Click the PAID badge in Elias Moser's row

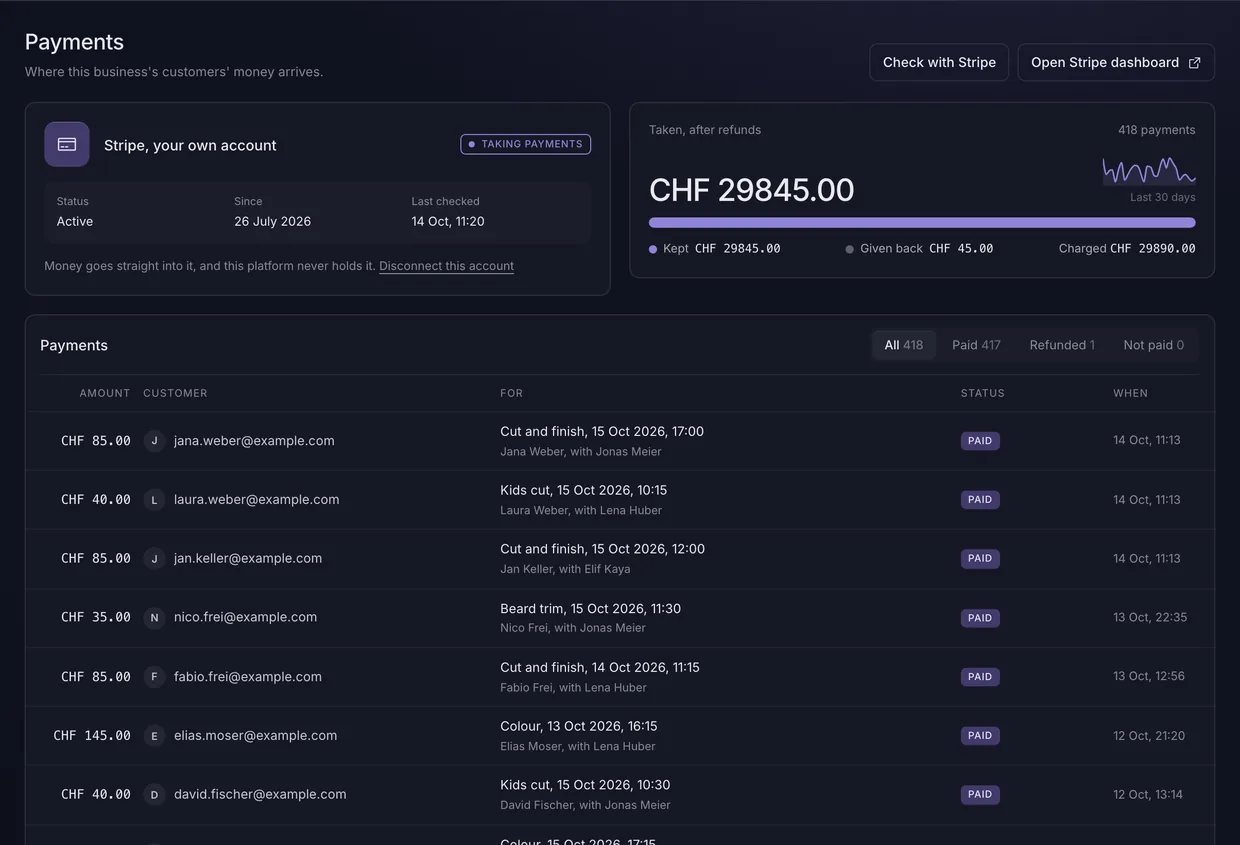pos(980,736)
